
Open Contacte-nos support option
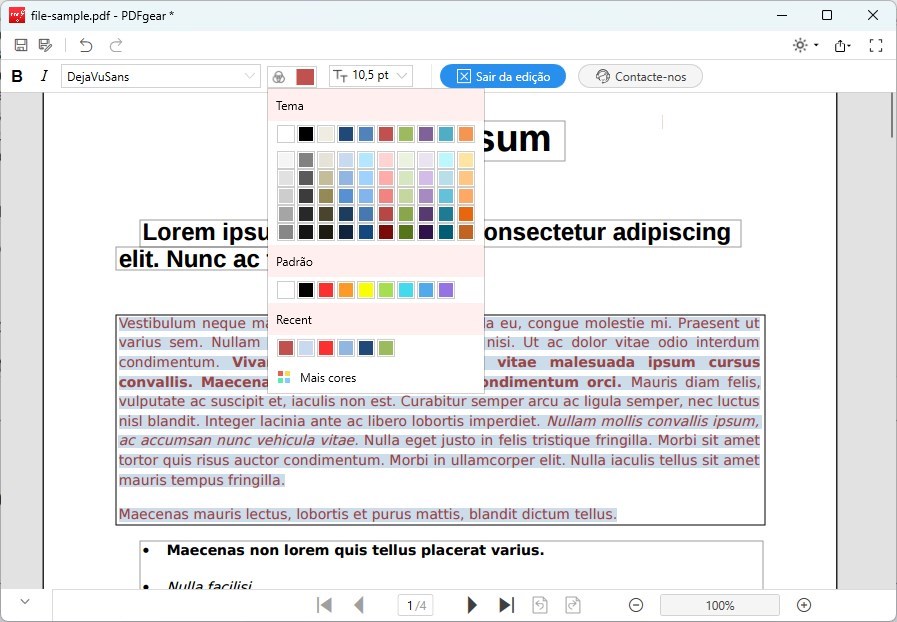click(640, 75)
